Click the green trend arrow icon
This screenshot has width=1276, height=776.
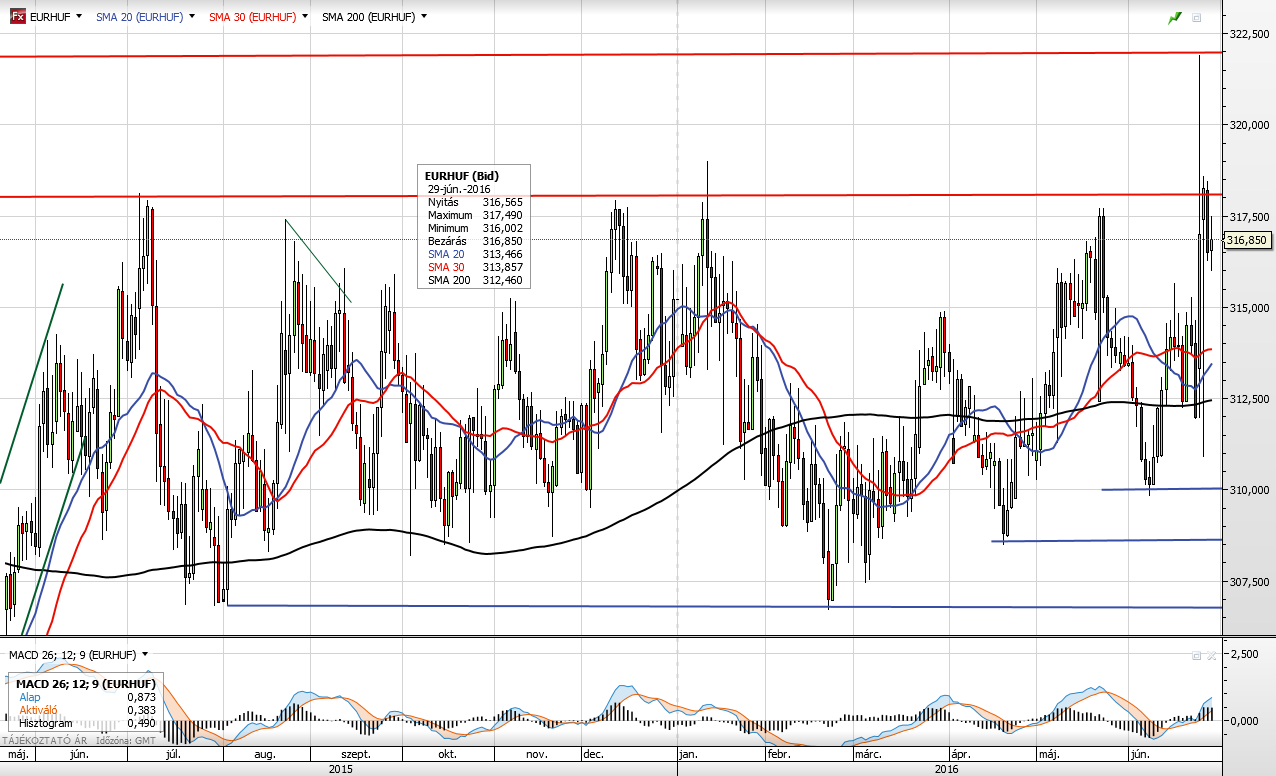pyautogui.click(x=1175, y=18)
